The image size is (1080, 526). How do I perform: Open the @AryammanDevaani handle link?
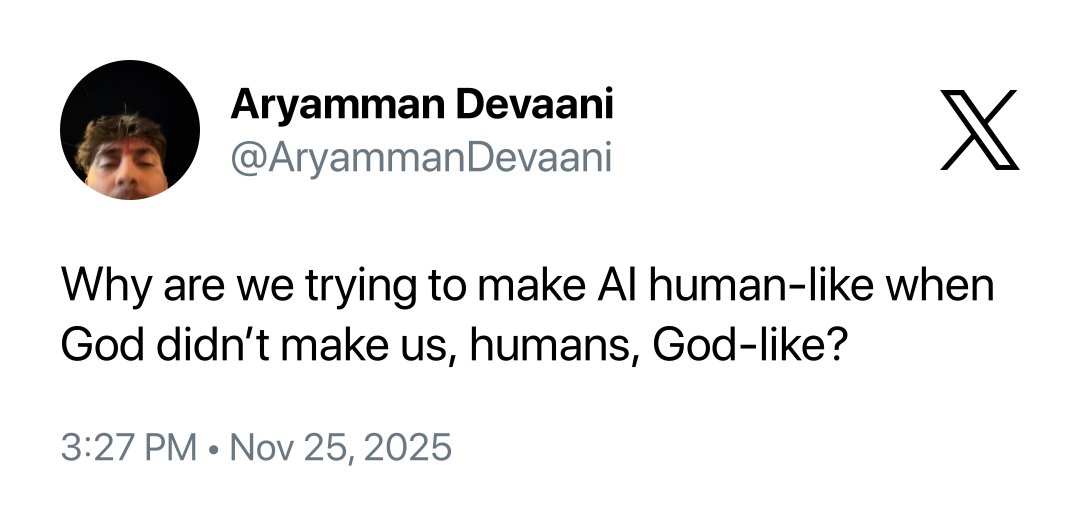pos(421,158)
